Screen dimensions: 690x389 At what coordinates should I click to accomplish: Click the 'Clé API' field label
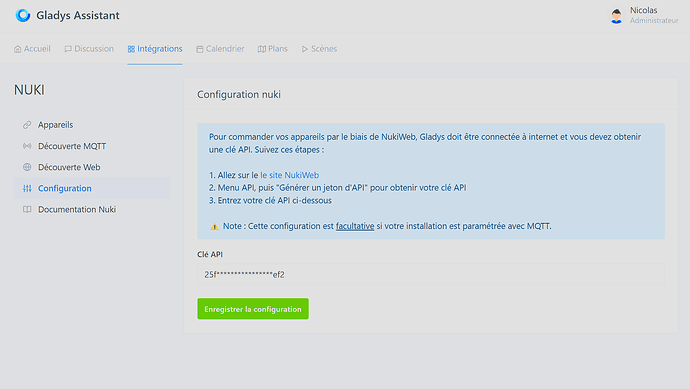coord(210,254)
